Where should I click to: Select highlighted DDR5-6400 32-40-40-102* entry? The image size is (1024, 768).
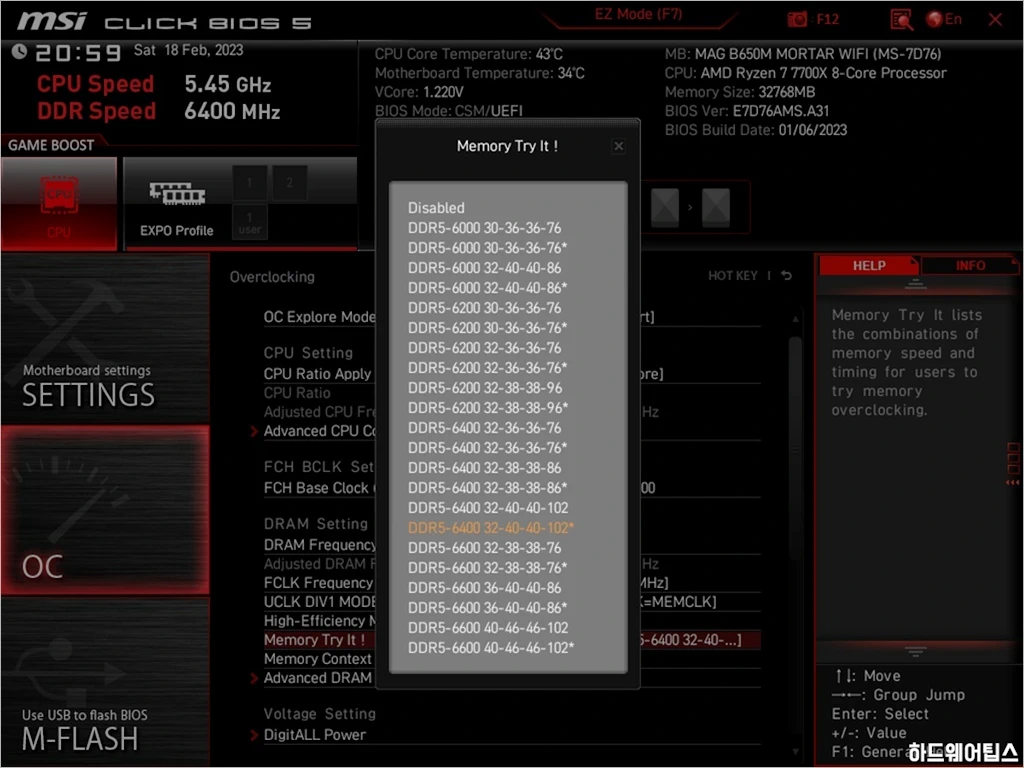pos(491,528)
